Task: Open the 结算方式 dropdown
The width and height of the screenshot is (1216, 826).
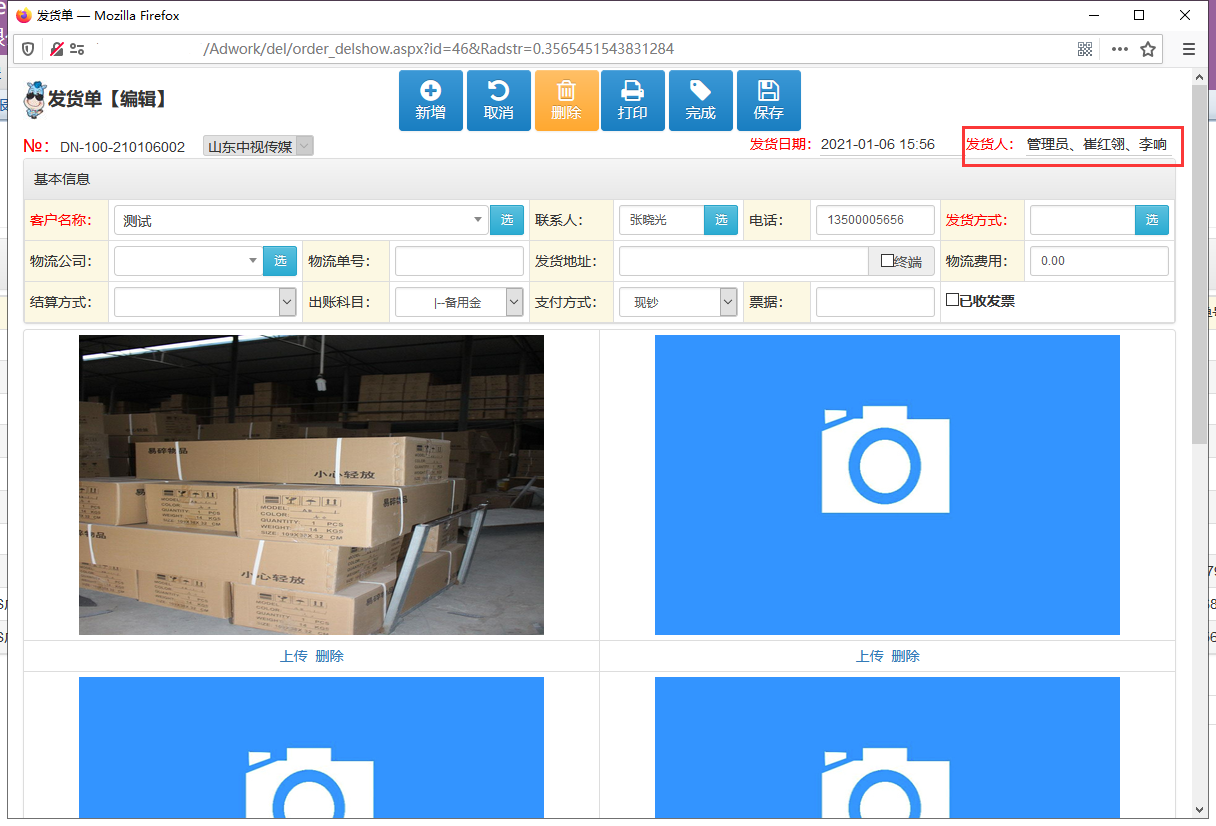Action: point(205,302)
